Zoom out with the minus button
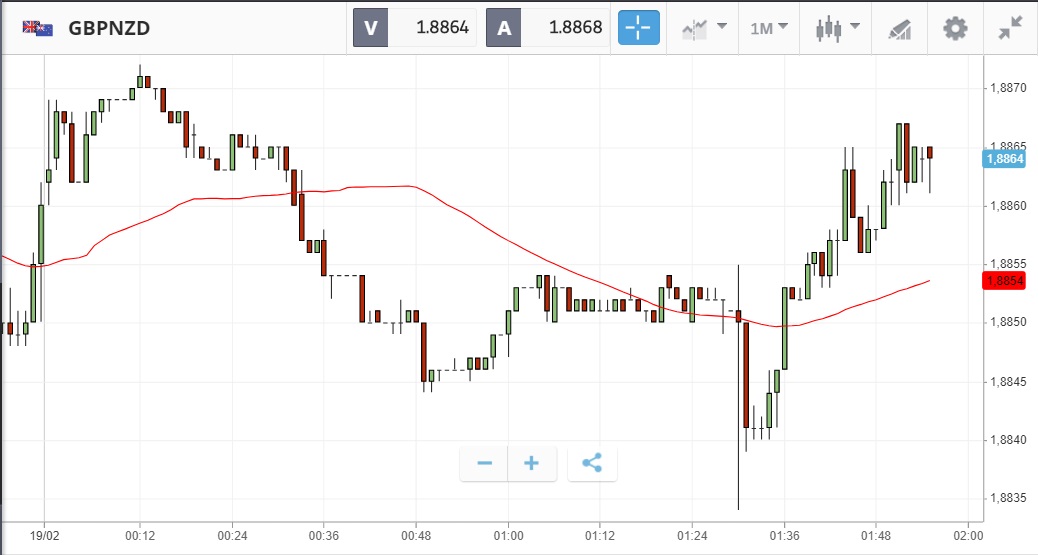The height and width of the screenshot is (555, 1038). [485, 463]
